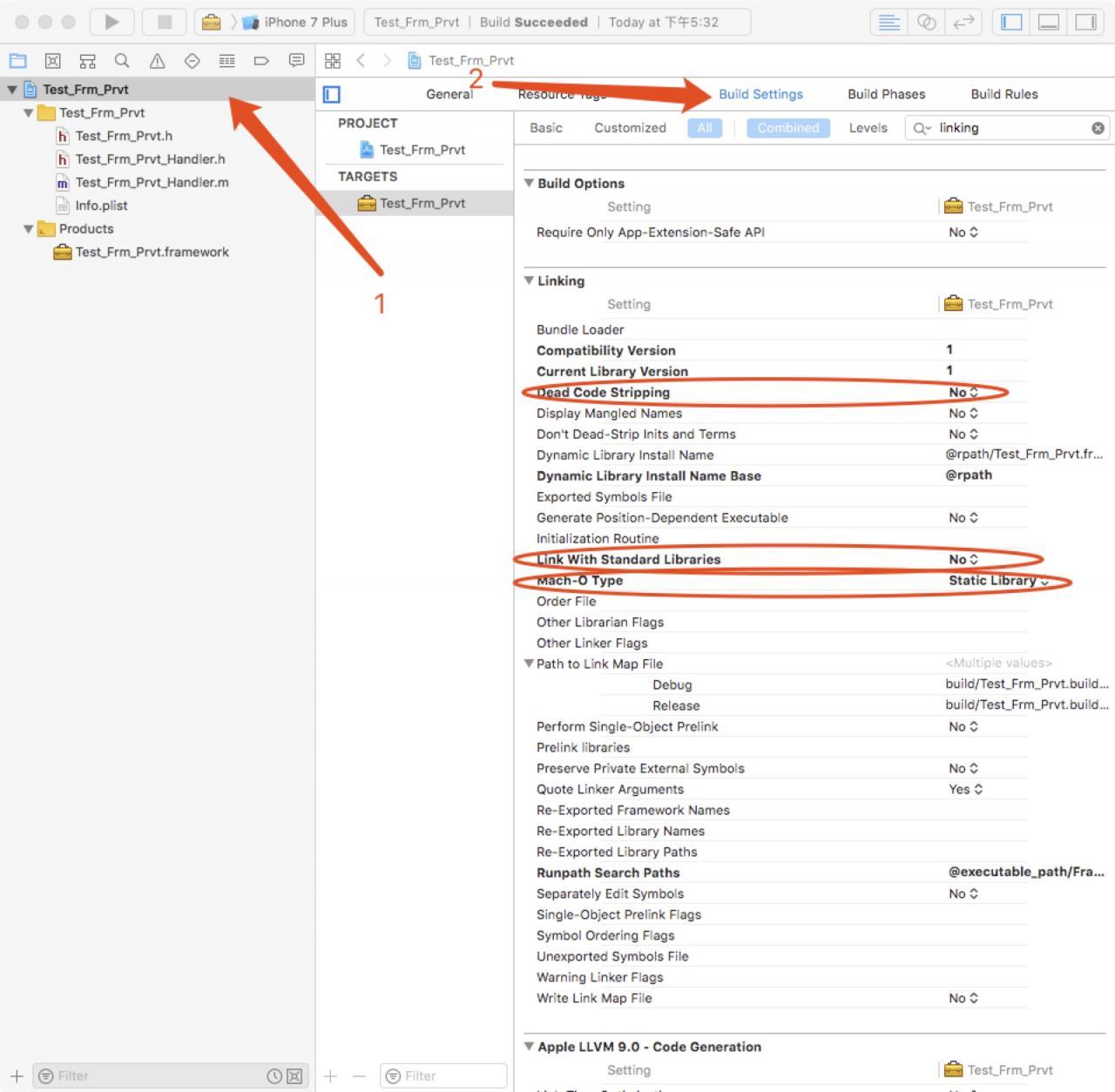1115x1092 pixels.
Task: Filter source-controlled files icon
Action: point(294,1076)
